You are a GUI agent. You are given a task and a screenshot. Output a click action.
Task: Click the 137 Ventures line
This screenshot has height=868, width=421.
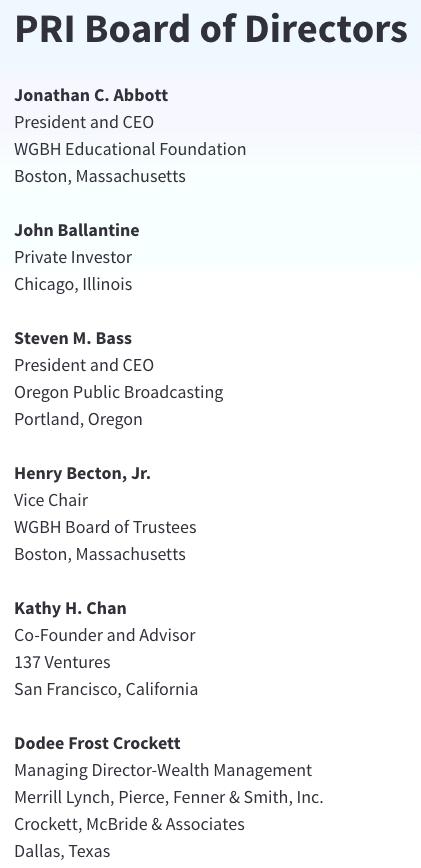point(63,662)
